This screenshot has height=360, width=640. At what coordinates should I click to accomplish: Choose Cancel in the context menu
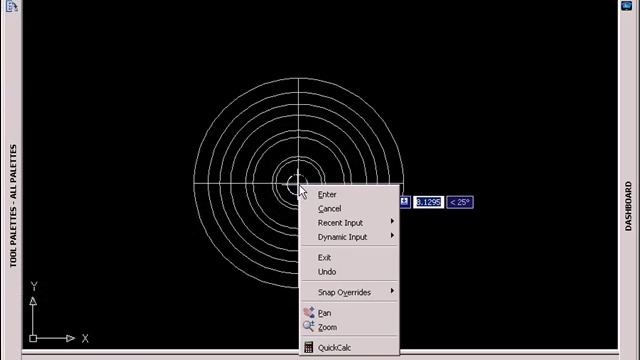click(x=349, y=209)
